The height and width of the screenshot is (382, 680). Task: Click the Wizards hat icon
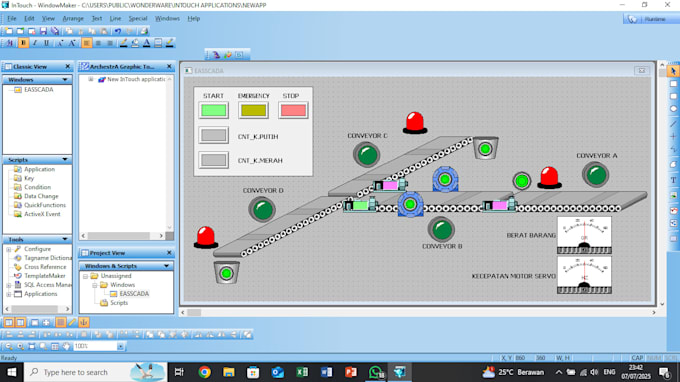[x=216, y=55]
